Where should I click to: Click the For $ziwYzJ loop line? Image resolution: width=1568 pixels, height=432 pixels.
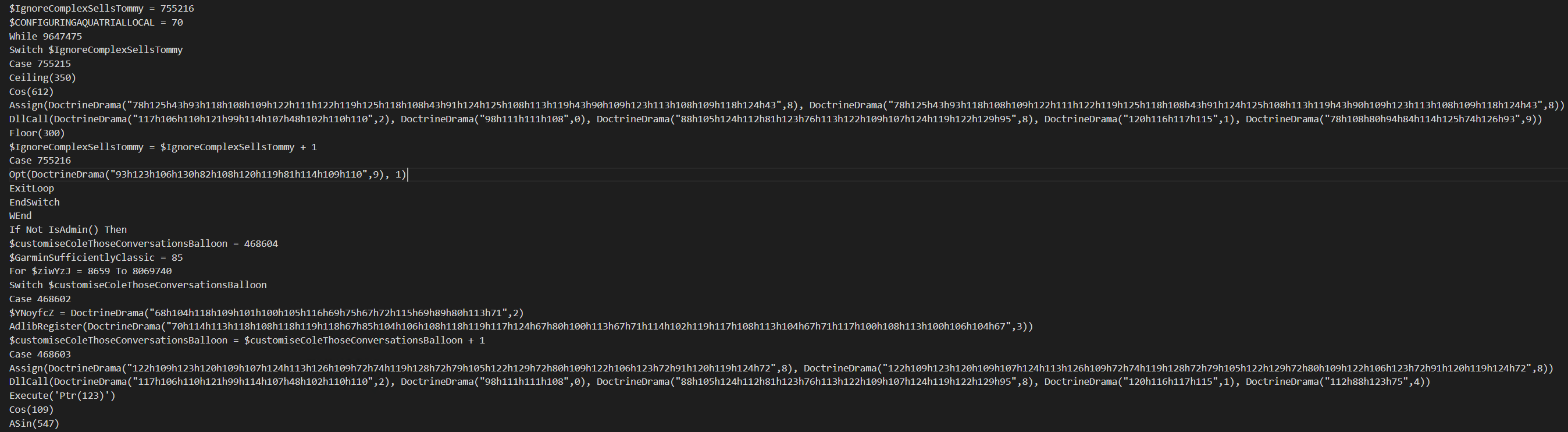90,271
